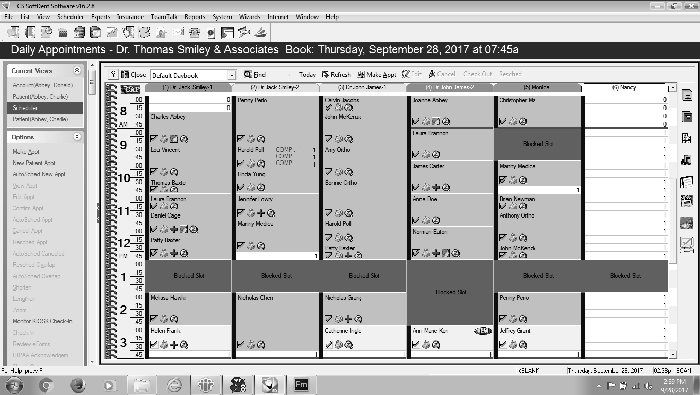Toggle the checkmark in Joanne Abbey's appointment
Screen dimensions: 700x395
coord(416,121)
